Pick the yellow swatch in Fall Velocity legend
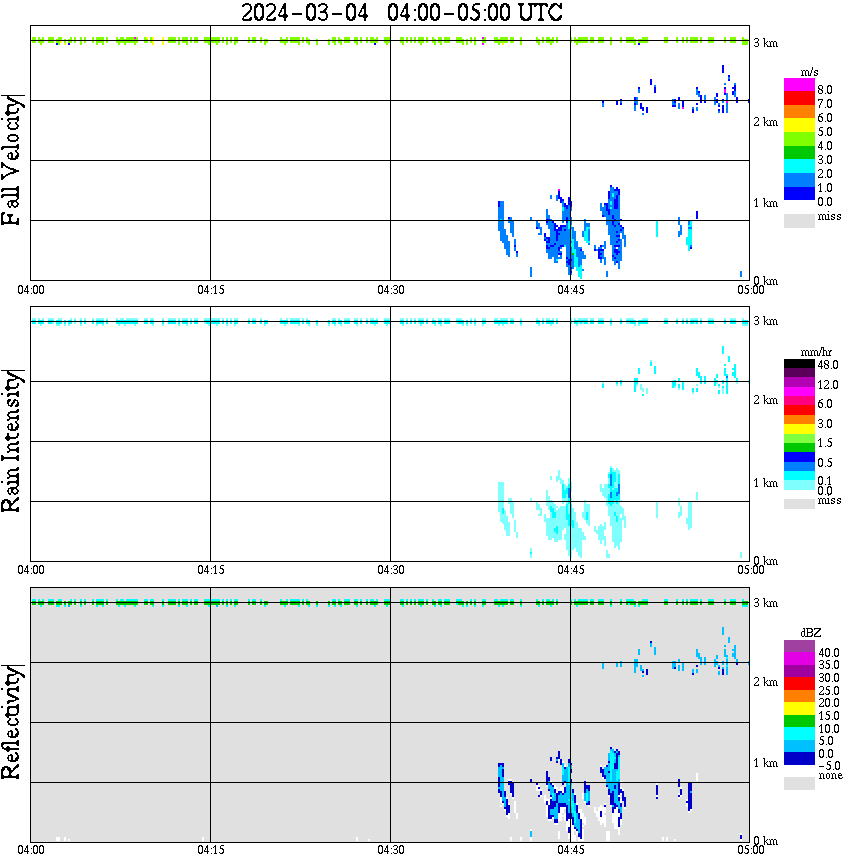 [x=799, y=126]
